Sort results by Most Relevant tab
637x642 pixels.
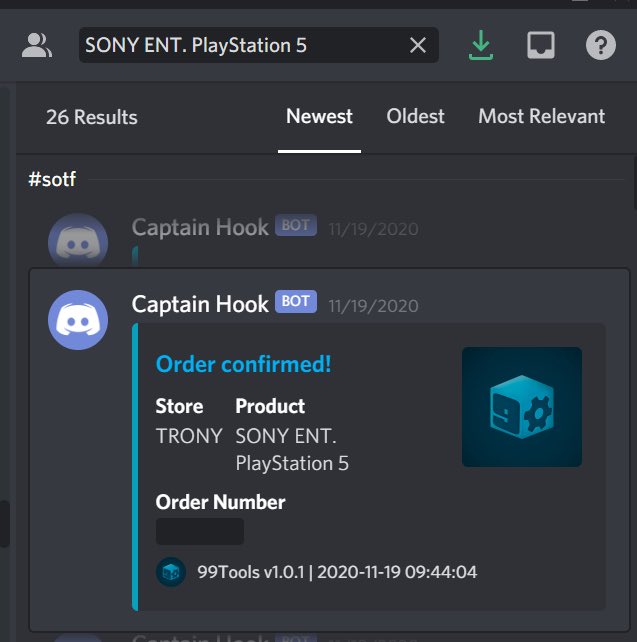click(542, 116)
